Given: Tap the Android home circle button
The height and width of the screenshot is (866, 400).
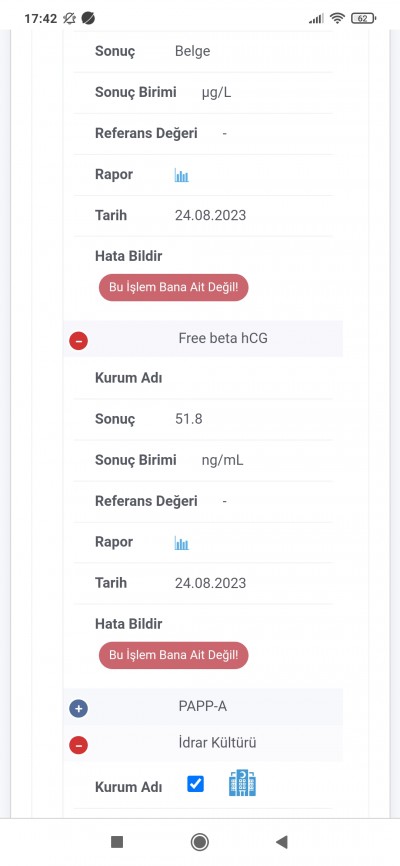Looking at the screenshot, I should click(199, 842).
